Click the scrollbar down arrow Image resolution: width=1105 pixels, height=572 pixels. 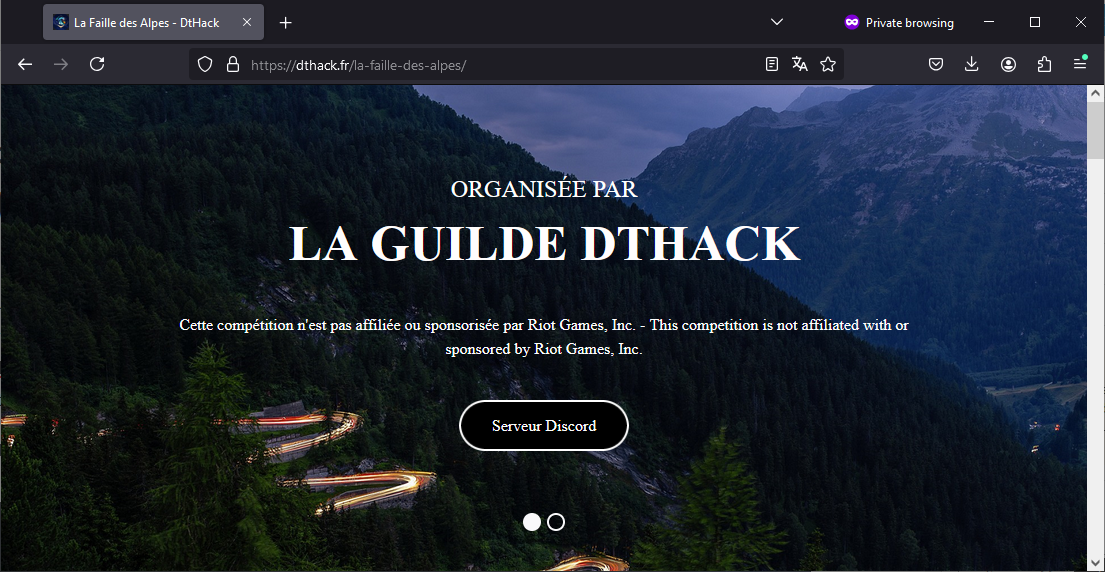coord(1096,564)
